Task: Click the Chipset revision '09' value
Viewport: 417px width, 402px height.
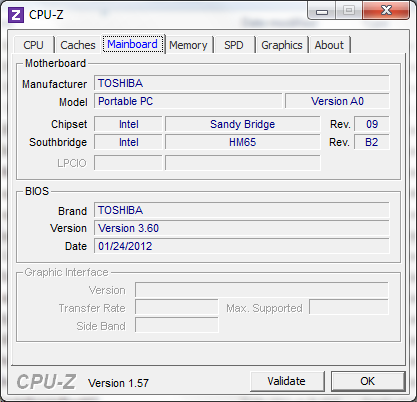Action: pyautogui.click(x=372, y=124)
